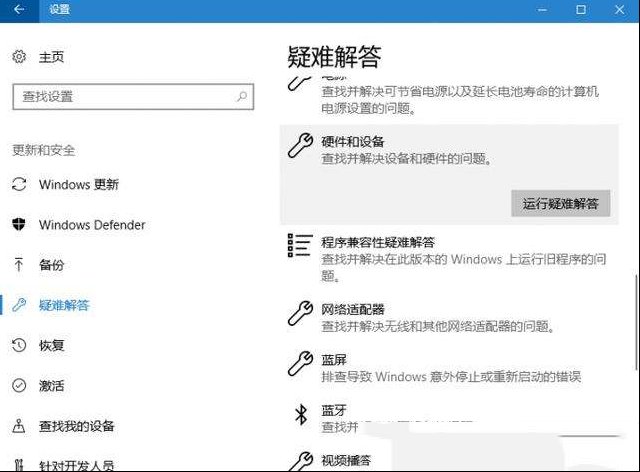Select the 视频播放 troubleshooter title

(346, 461)
